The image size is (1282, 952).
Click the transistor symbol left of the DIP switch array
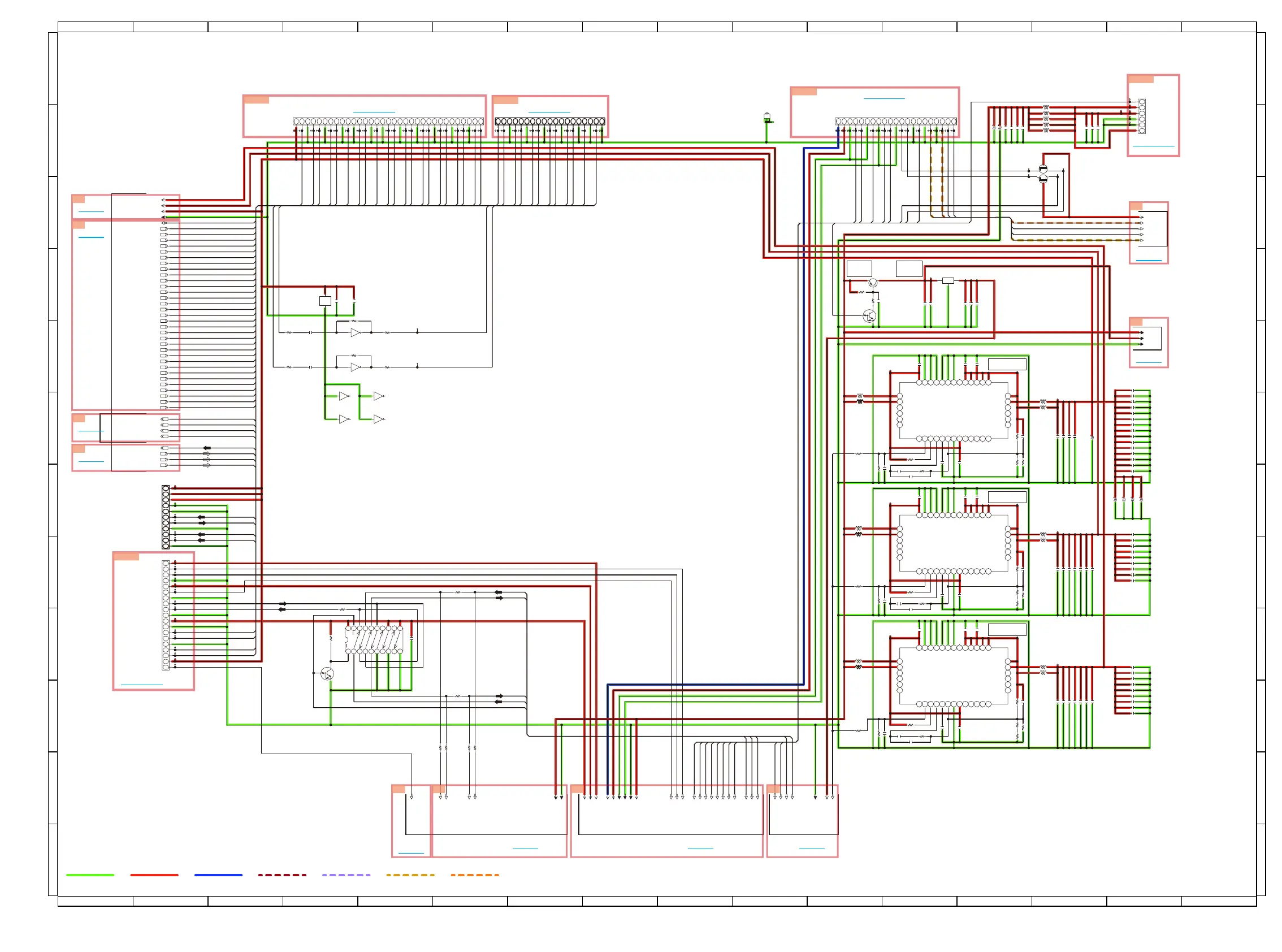tap(327, 673)
